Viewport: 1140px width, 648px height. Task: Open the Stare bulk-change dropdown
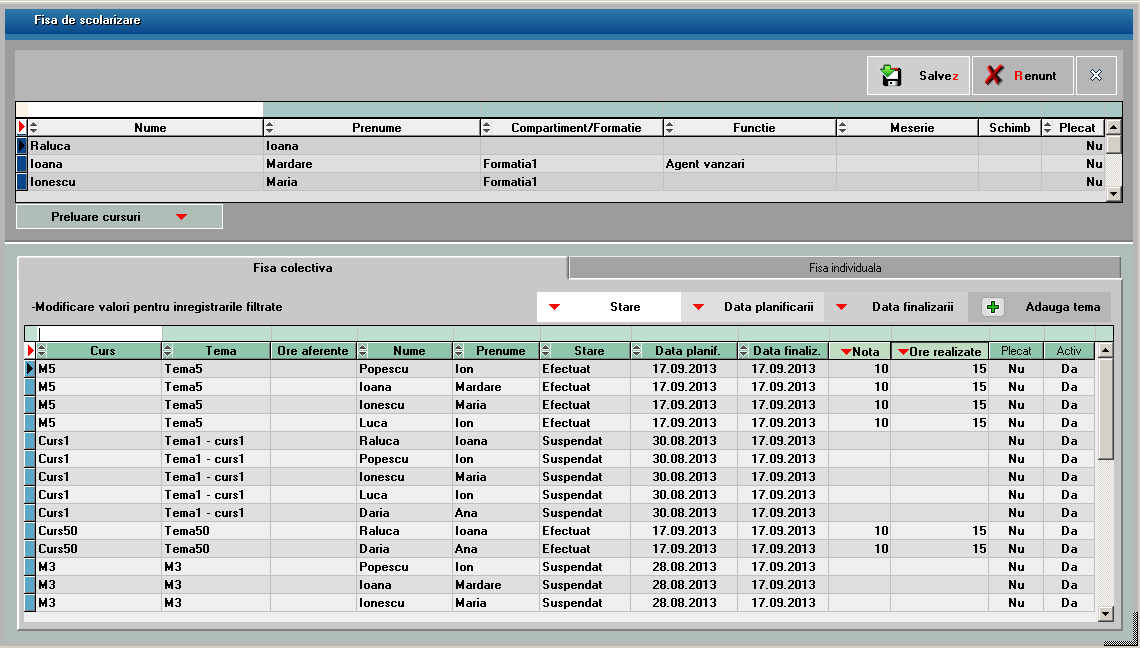tap(609, 307)
